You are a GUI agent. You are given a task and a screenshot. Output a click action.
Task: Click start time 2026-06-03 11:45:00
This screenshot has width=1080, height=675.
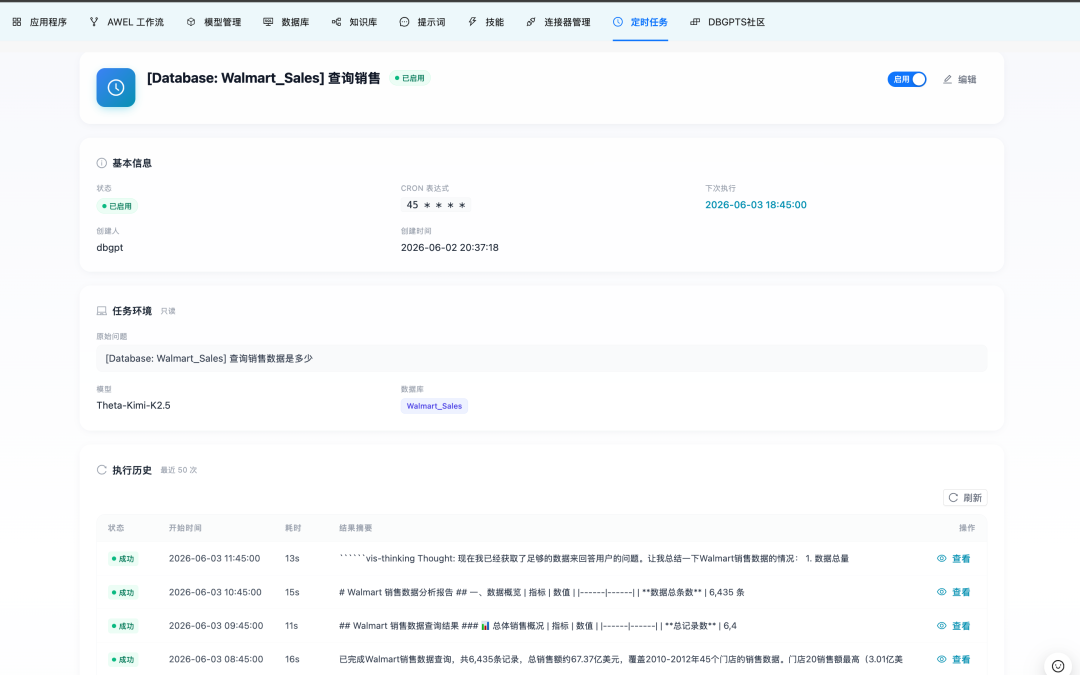pyautogui.click(x=214, y=559)
